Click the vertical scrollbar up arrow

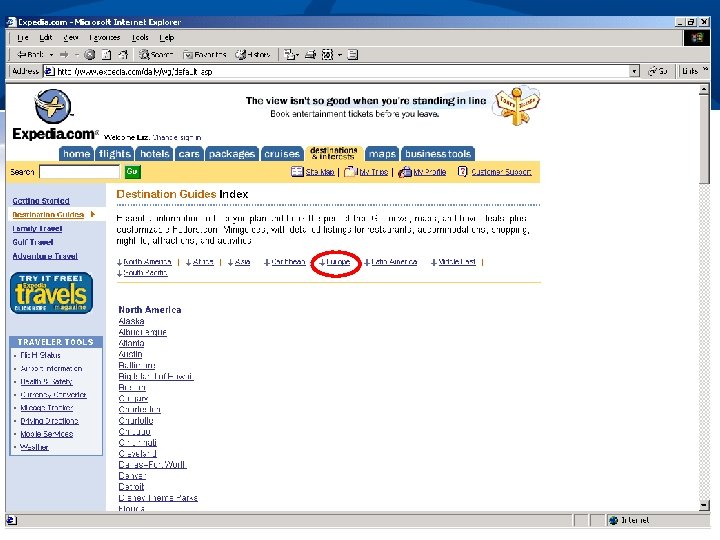[704, 90]
